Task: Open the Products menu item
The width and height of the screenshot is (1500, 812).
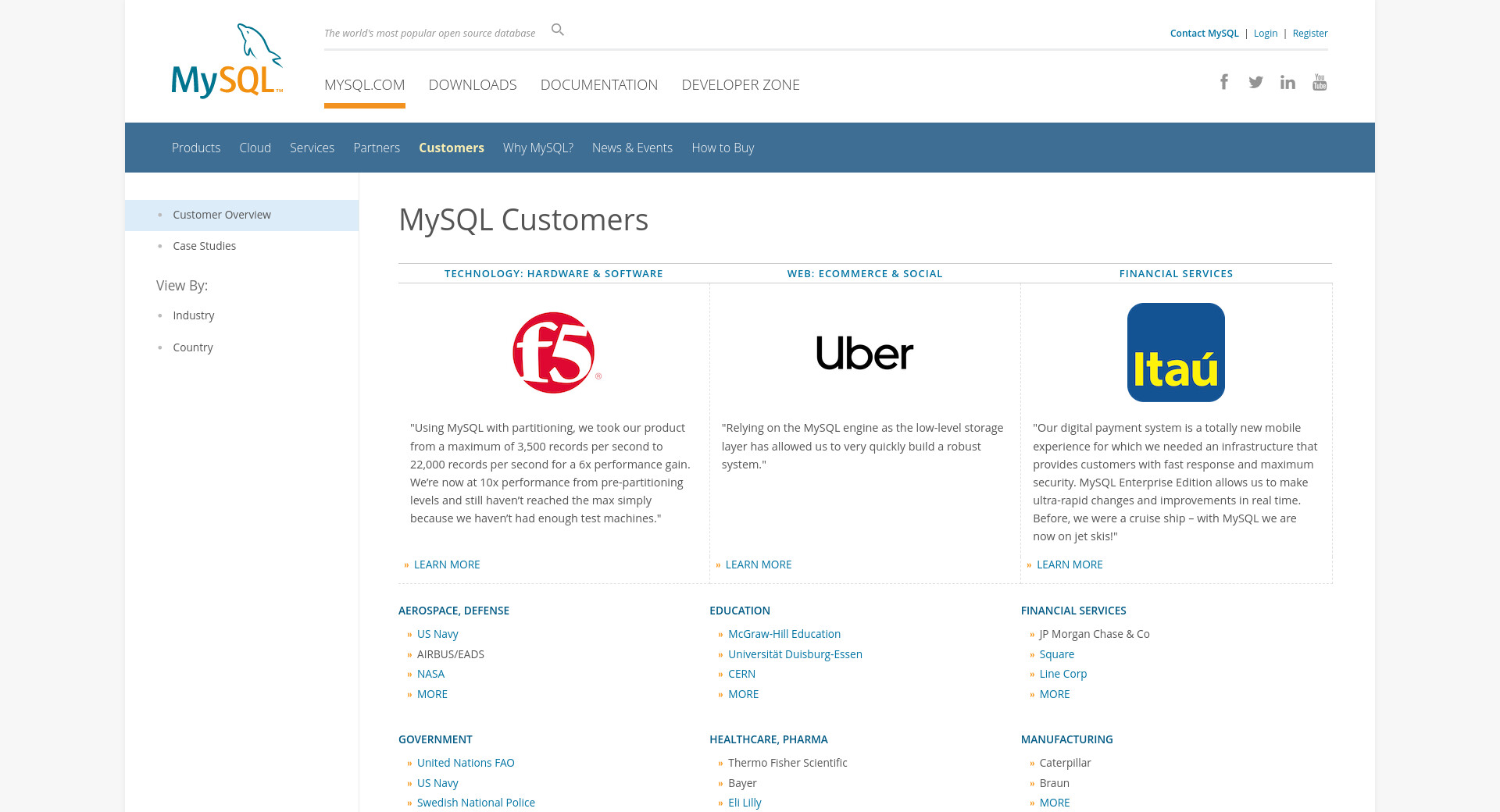Action: (x=196, y=148)
